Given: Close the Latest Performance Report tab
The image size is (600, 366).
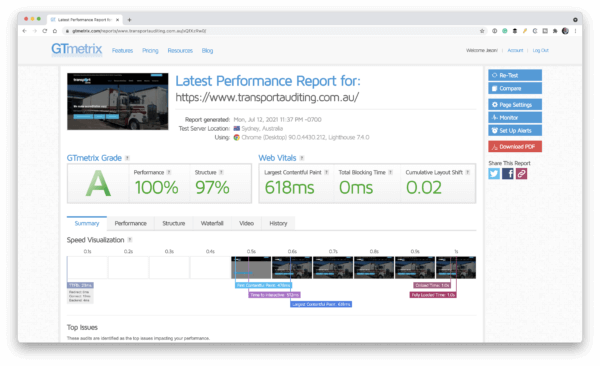Looking at the screenshot, I should [x=117, y=20].
